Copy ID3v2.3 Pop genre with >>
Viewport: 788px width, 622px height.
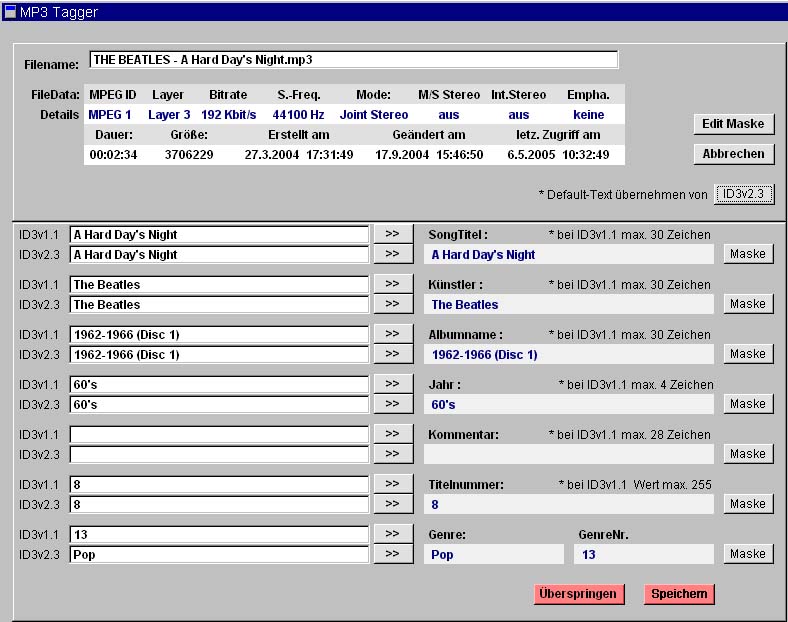tap(392, 554)
